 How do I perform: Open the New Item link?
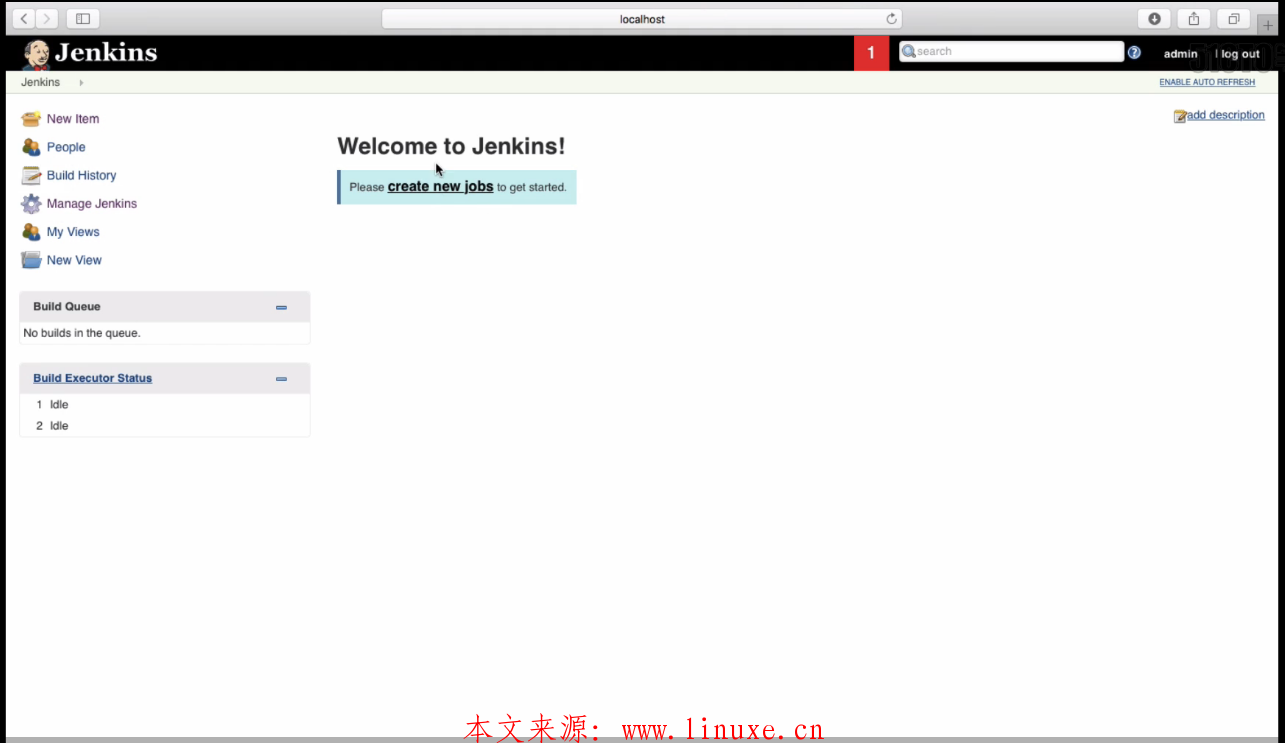click(73, 119)
